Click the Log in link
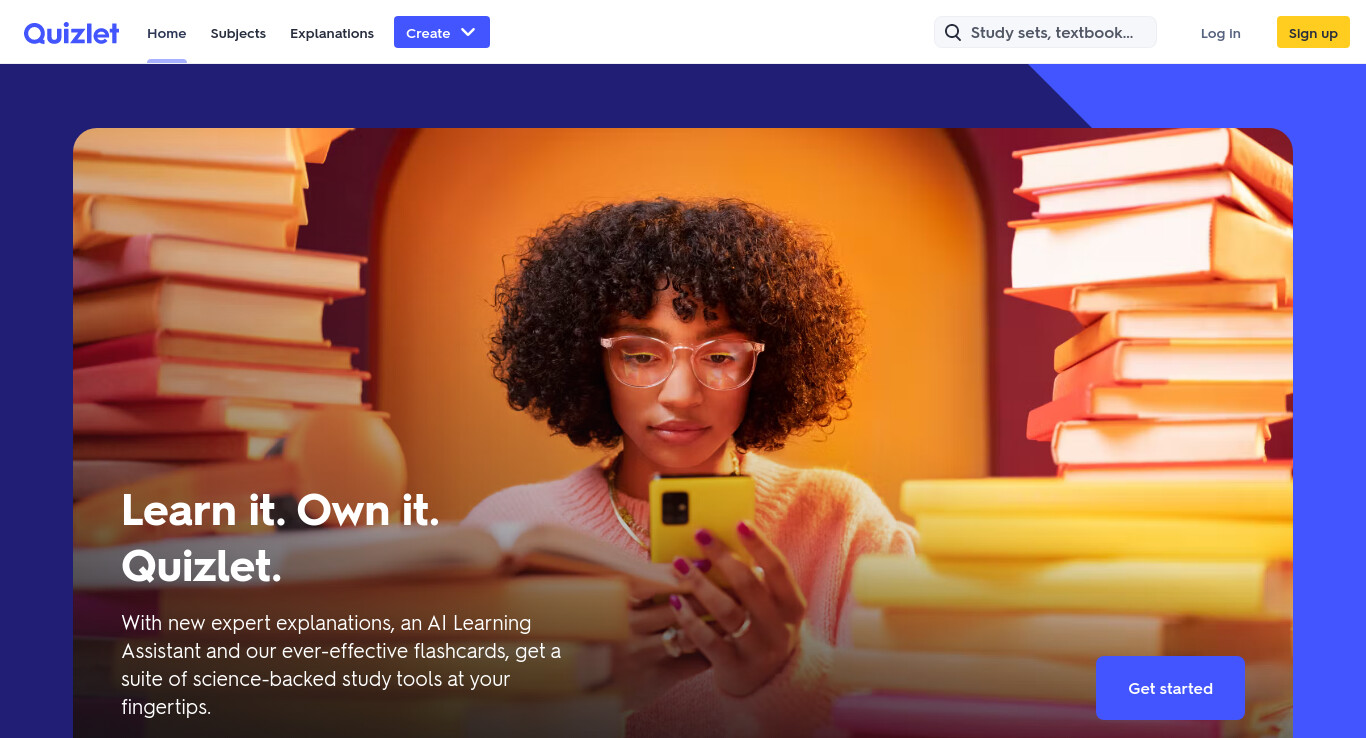The height and width of the screenshot is (738, 1366). 1221,33
